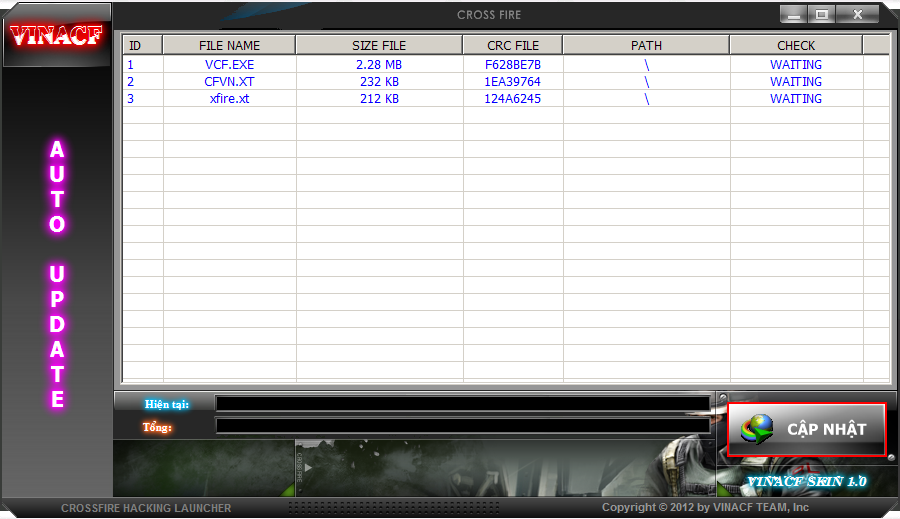
Task: Sort by the ID column header
Action: pyautogui.click(x=142, y=45)
